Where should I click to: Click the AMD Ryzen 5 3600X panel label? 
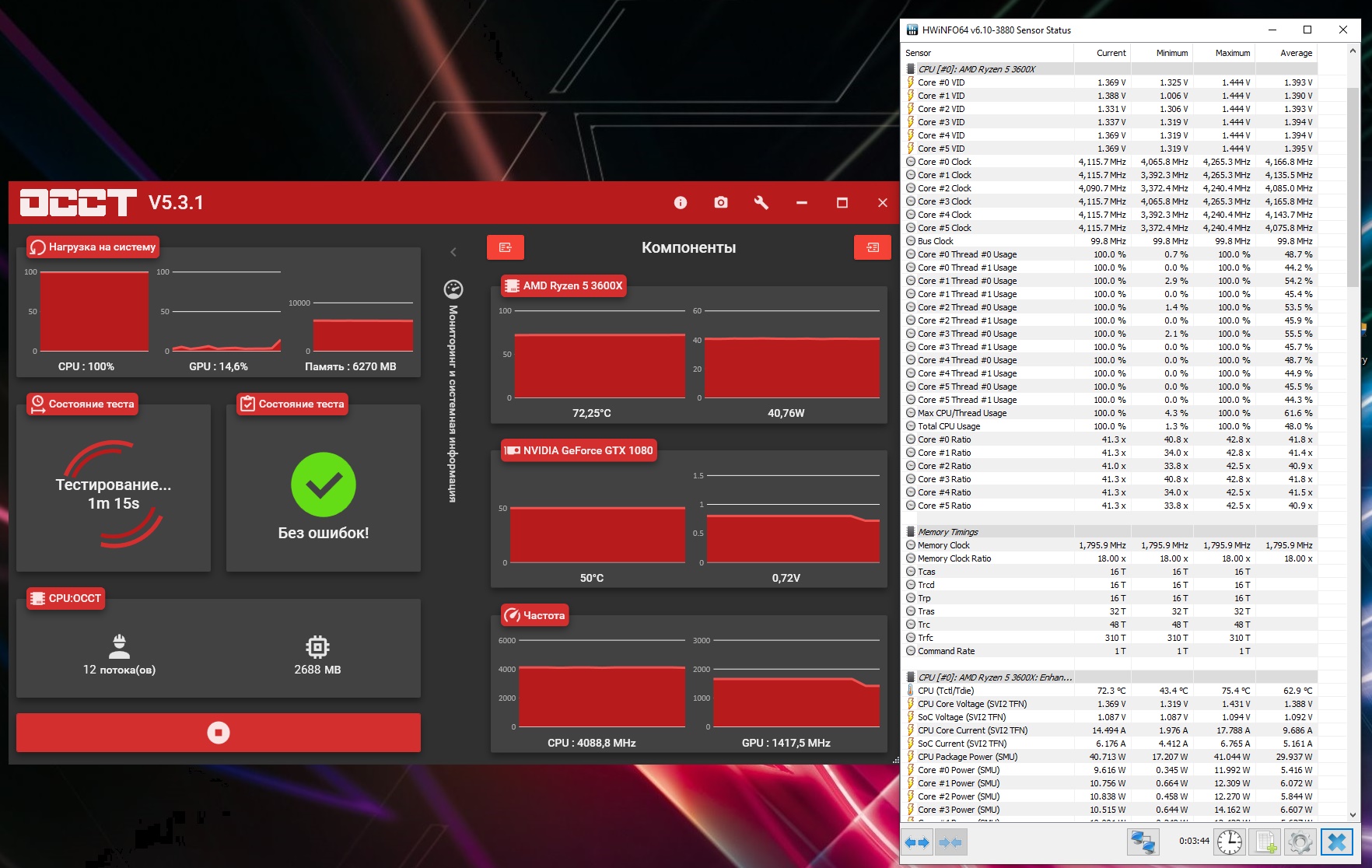point(563,285)
